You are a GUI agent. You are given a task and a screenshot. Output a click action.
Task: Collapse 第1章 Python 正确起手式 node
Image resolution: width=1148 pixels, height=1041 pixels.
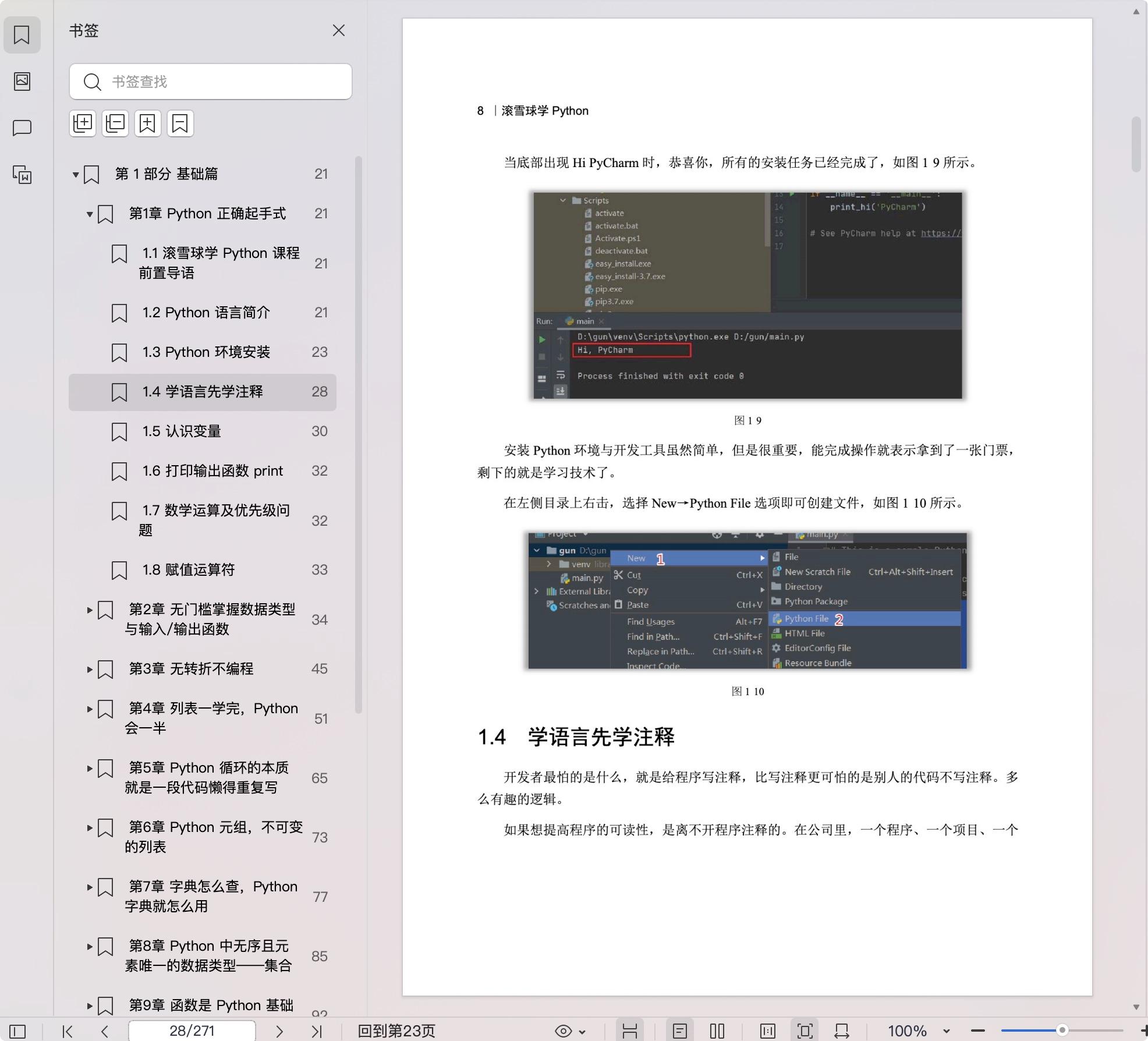(x=90, y=214)
